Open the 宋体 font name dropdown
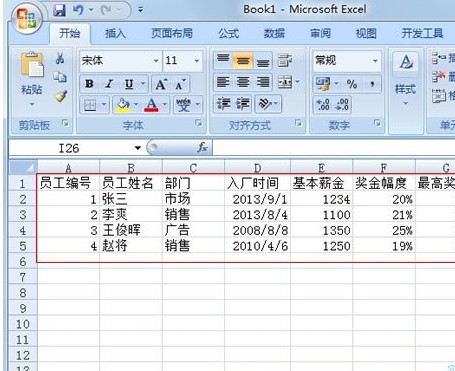This screenshot has height=371, width=455. [x=156, y=61]
